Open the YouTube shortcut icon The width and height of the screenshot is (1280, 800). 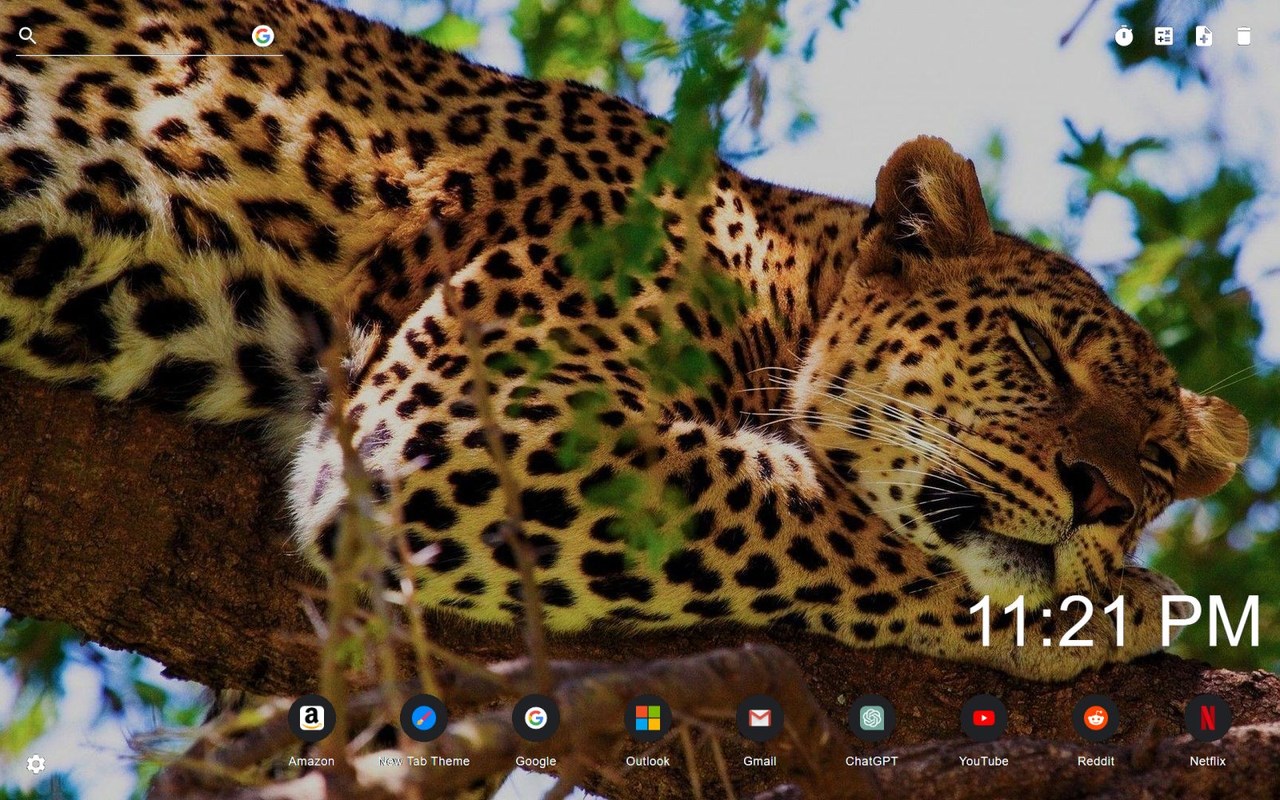[984, 718]
